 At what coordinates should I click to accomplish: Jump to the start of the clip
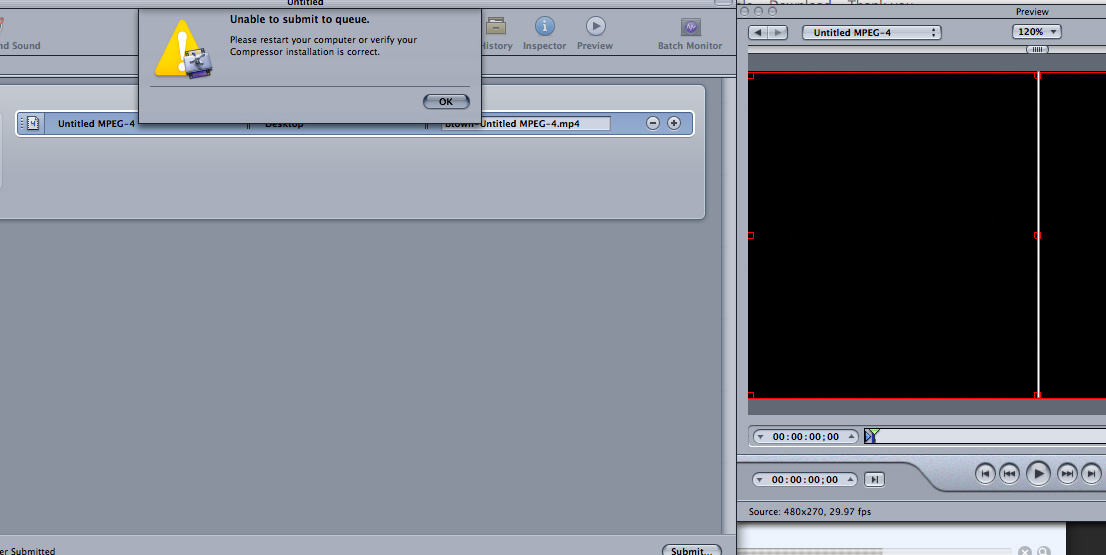coord(985,474)
